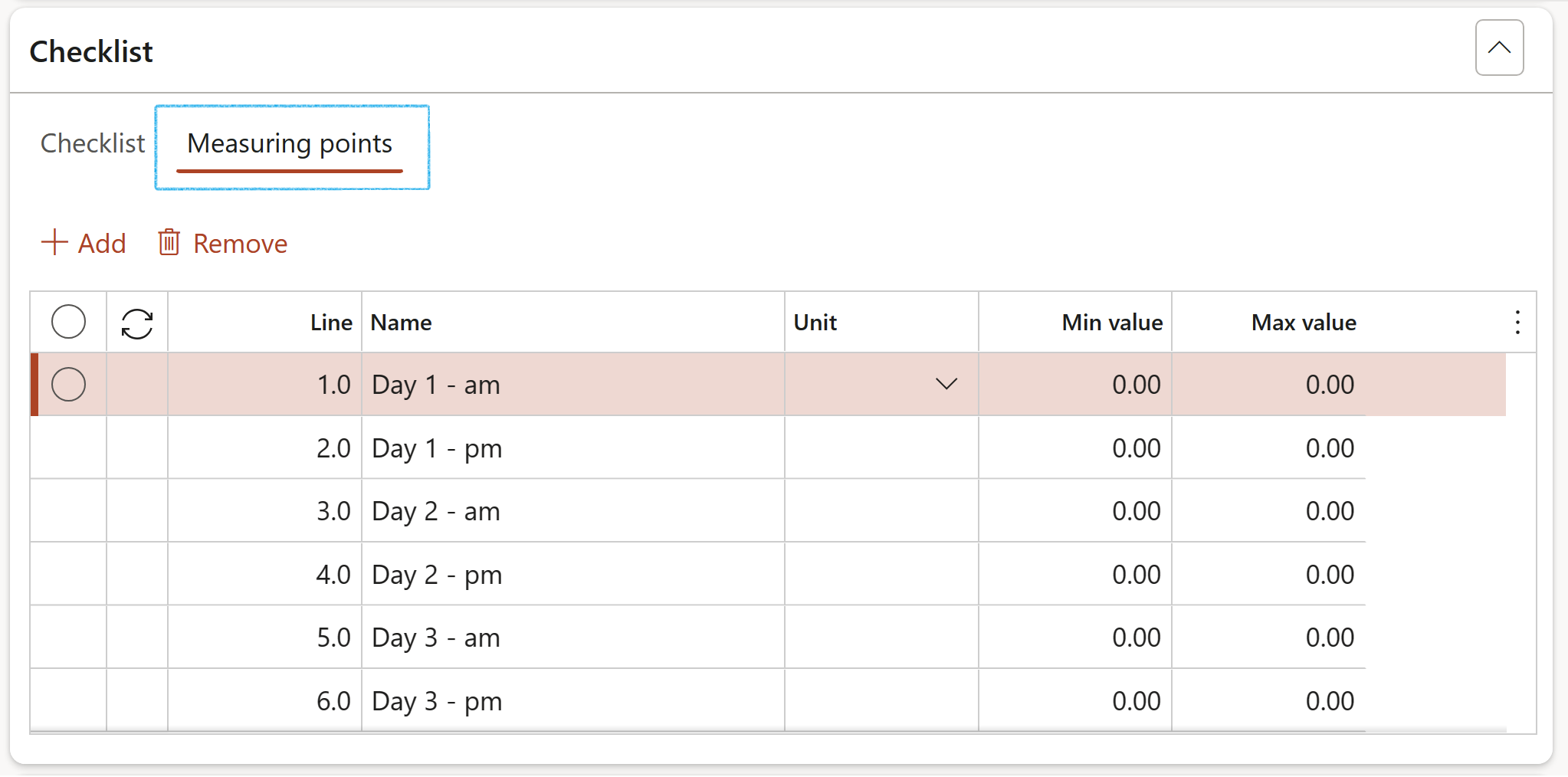Click the Add button label
This screenshot has height=777, width=1568.
click(x=102, y=244)
